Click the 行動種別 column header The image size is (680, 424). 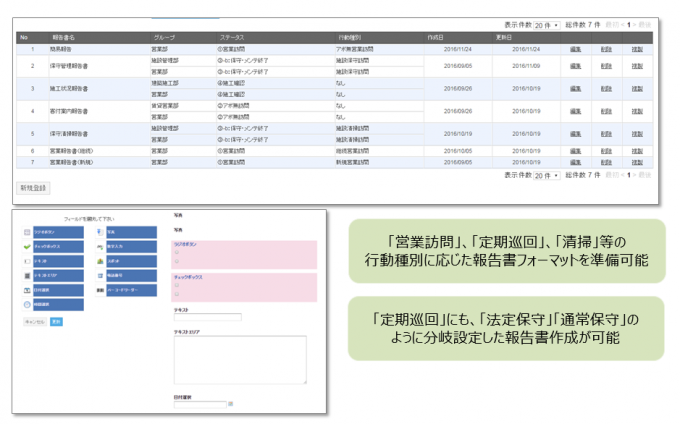coord(350,38)
